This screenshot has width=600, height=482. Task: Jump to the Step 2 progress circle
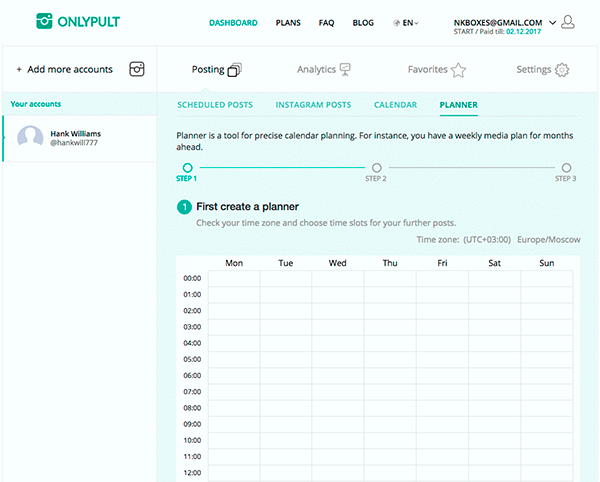(x=377, y=168)
